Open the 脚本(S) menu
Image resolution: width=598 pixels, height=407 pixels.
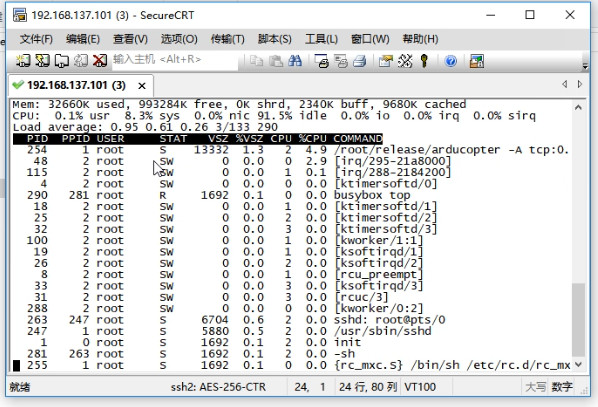tap(275, 39)
